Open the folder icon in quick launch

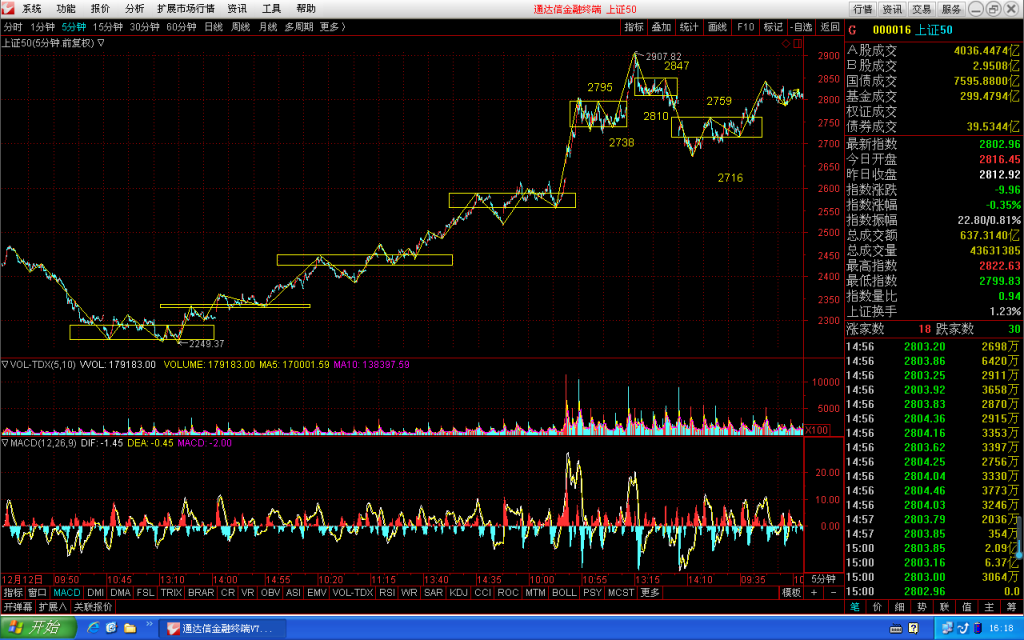click(x=130, y=628)
